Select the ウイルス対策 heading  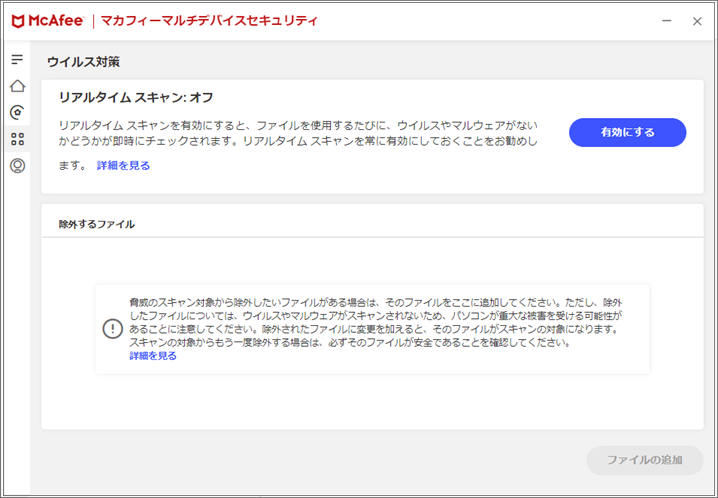[x=83, y=62]
